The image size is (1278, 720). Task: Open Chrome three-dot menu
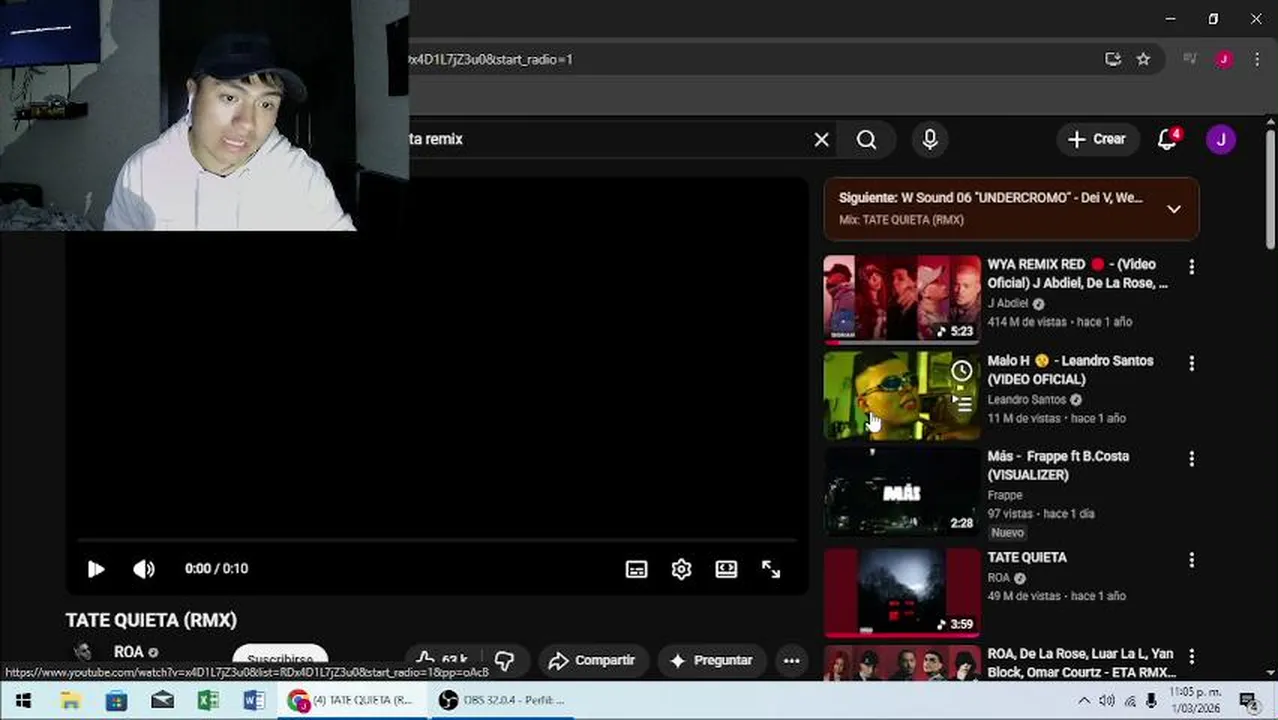[1257, 59]
